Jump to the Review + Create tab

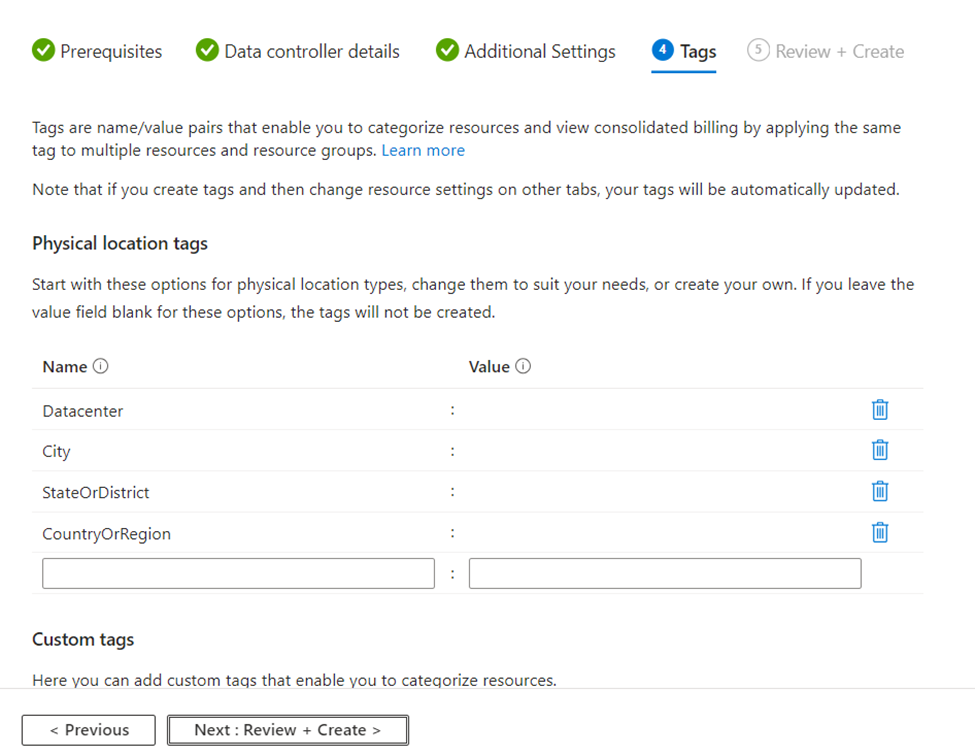click(826, 51)
